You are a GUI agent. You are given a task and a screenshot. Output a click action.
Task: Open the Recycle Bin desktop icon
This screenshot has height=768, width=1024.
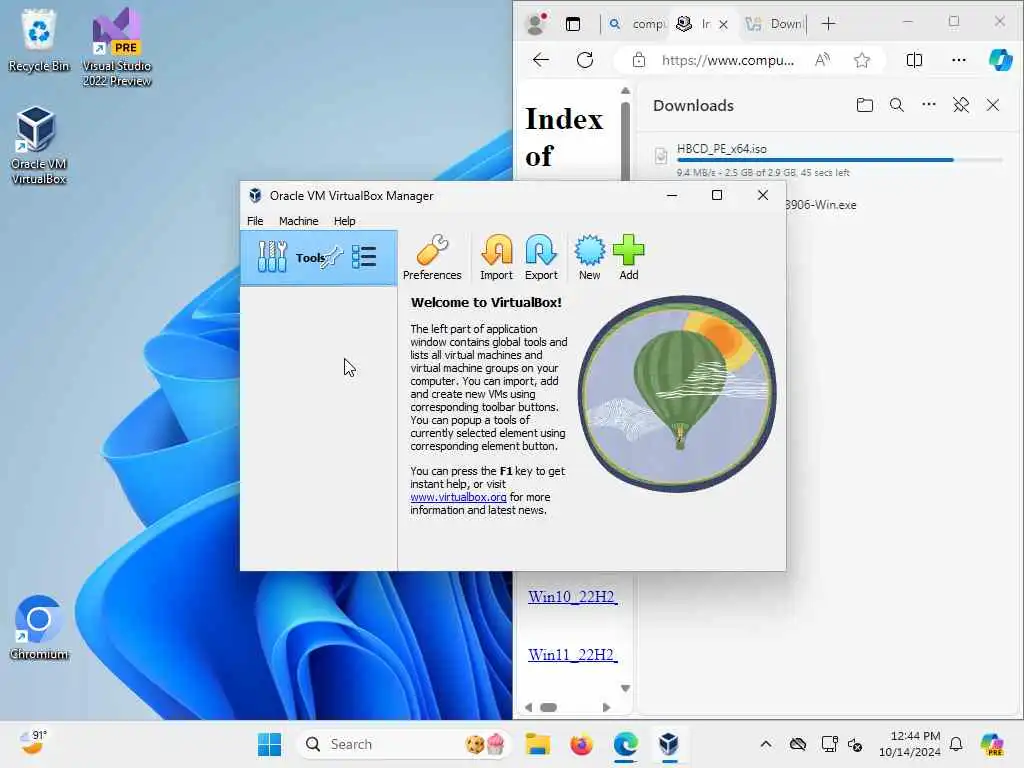[x=39, y=40]
